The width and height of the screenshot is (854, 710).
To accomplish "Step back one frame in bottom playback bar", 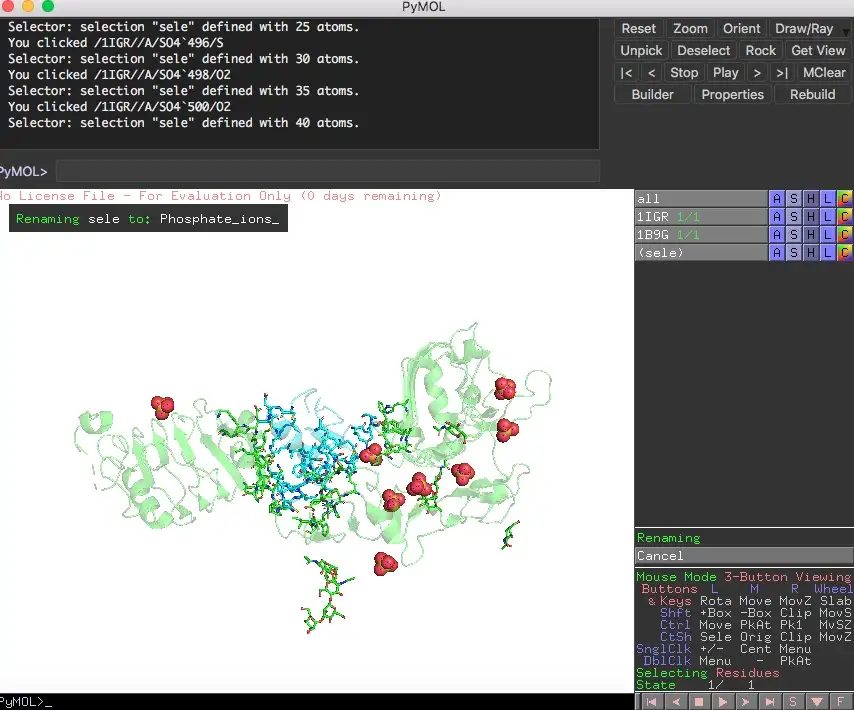I will 676,702.
